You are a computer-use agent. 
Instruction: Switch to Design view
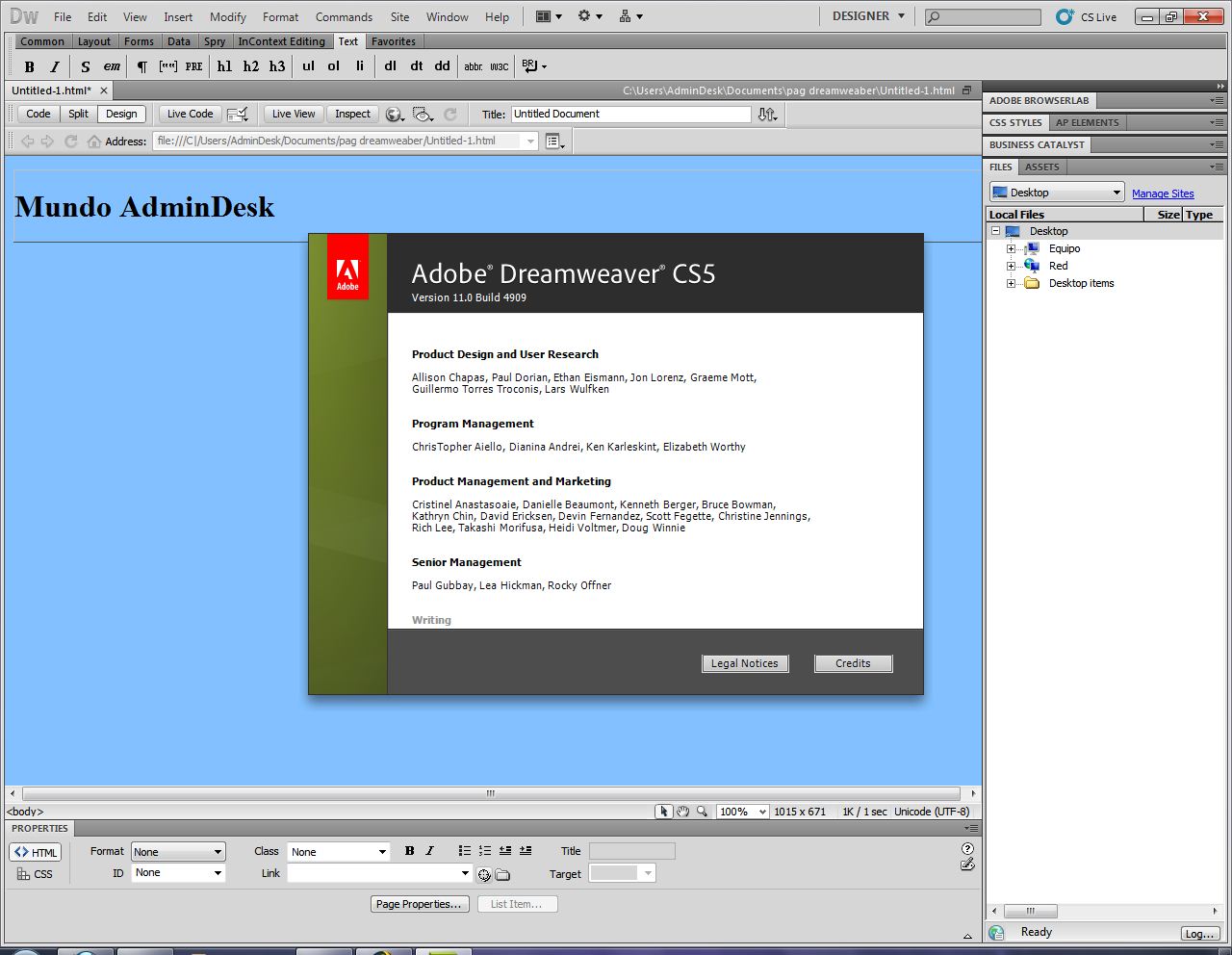pyautogui.click(x=121, y=114)
